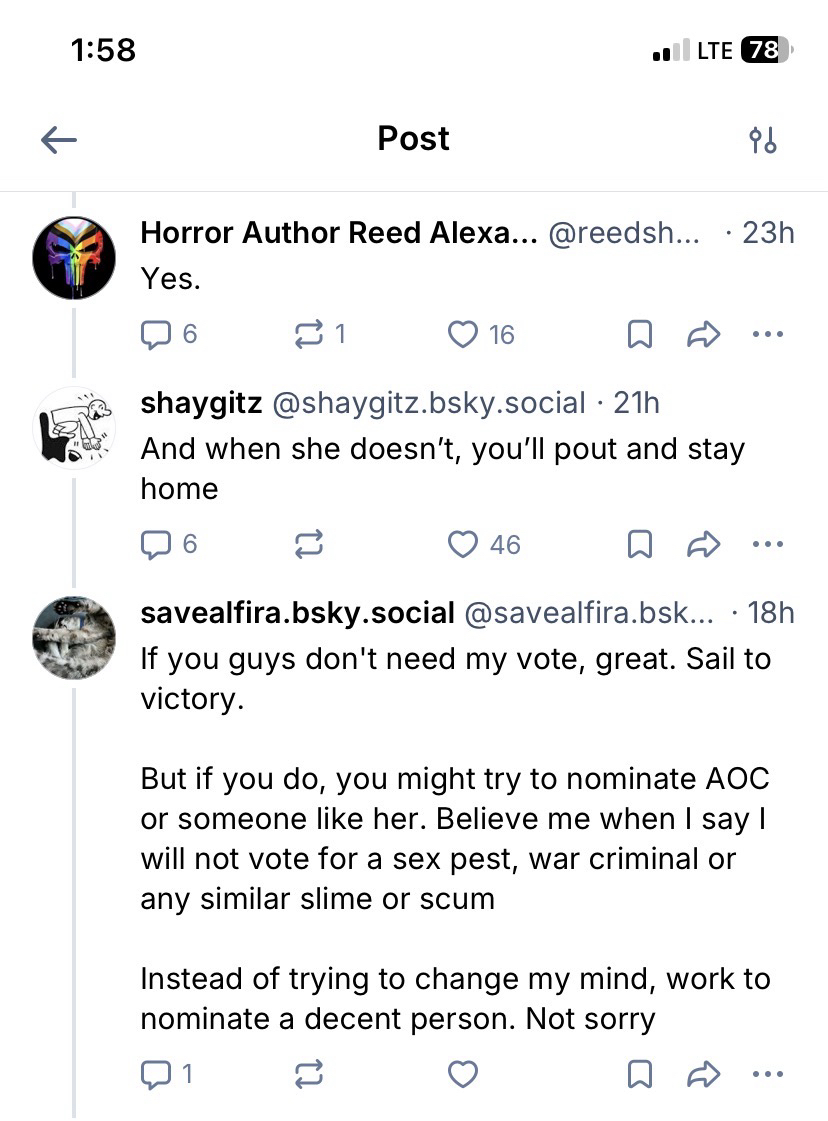Bookmark shaygitz's post
The image size is (828, 1121).
point(639,544)
